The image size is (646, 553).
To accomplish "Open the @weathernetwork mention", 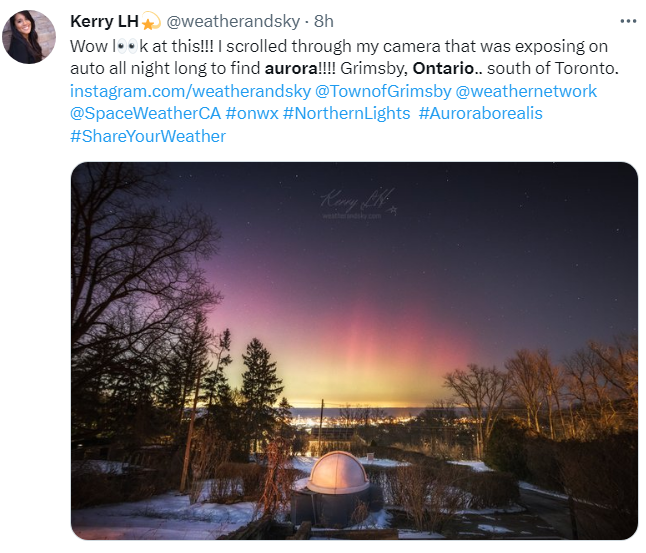I will [x=526, y=91].
